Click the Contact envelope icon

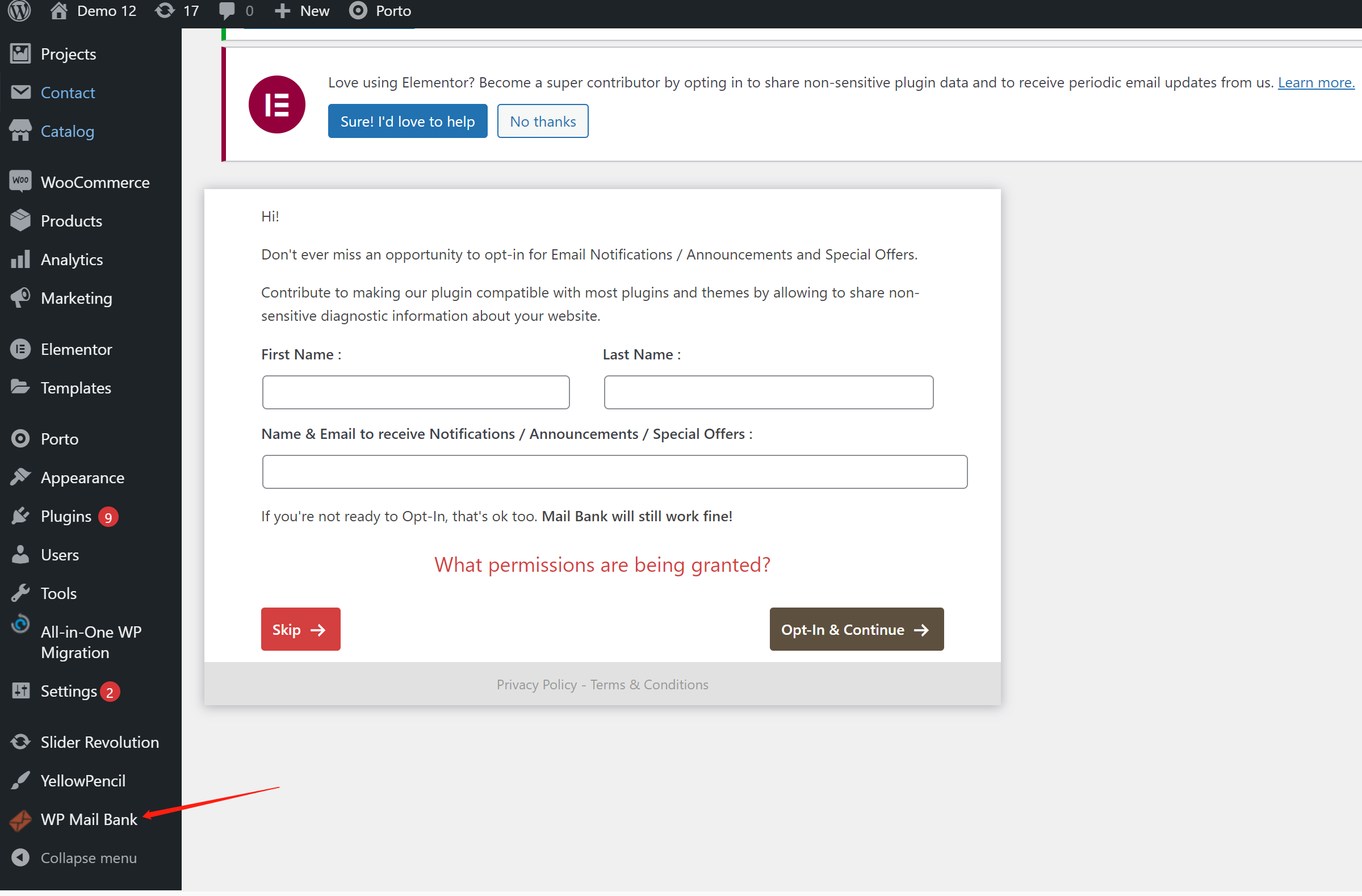[x=20, y=92]
